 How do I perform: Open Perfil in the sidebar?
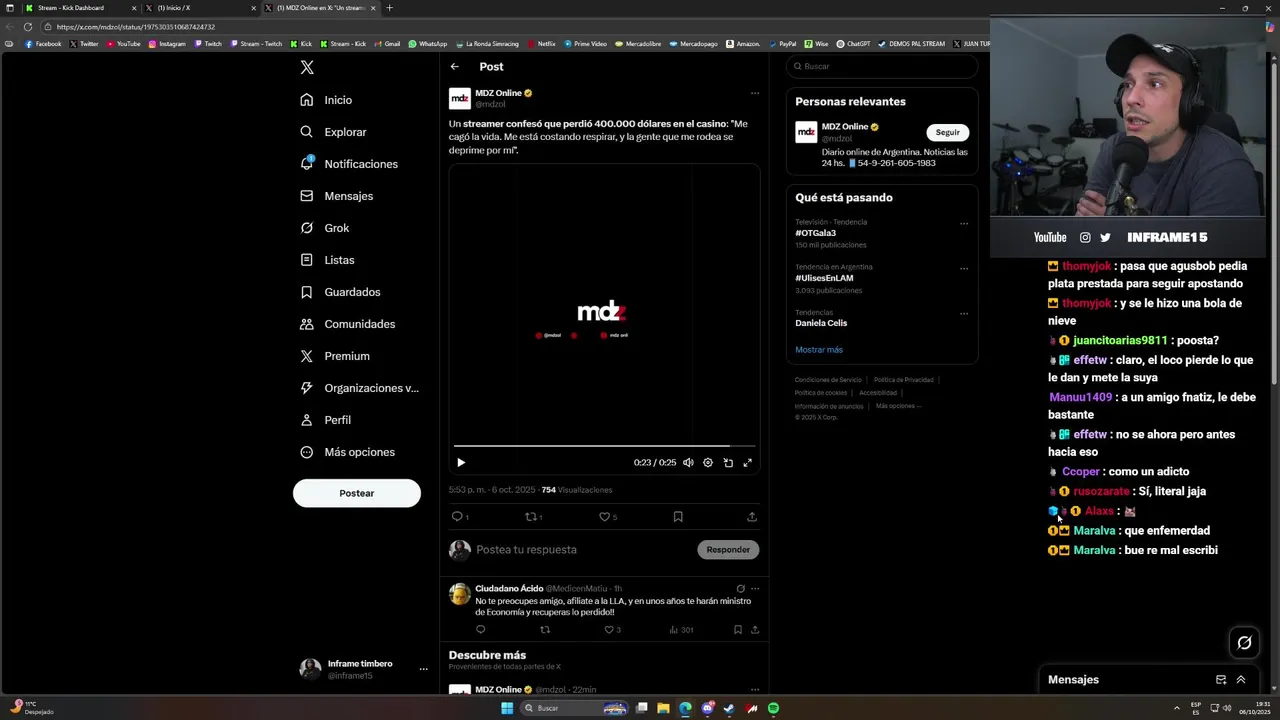pos(325,420)
